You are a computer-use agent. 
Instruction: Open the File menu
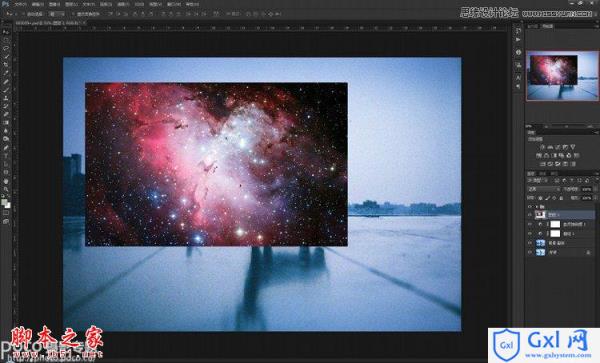(20, 4)
